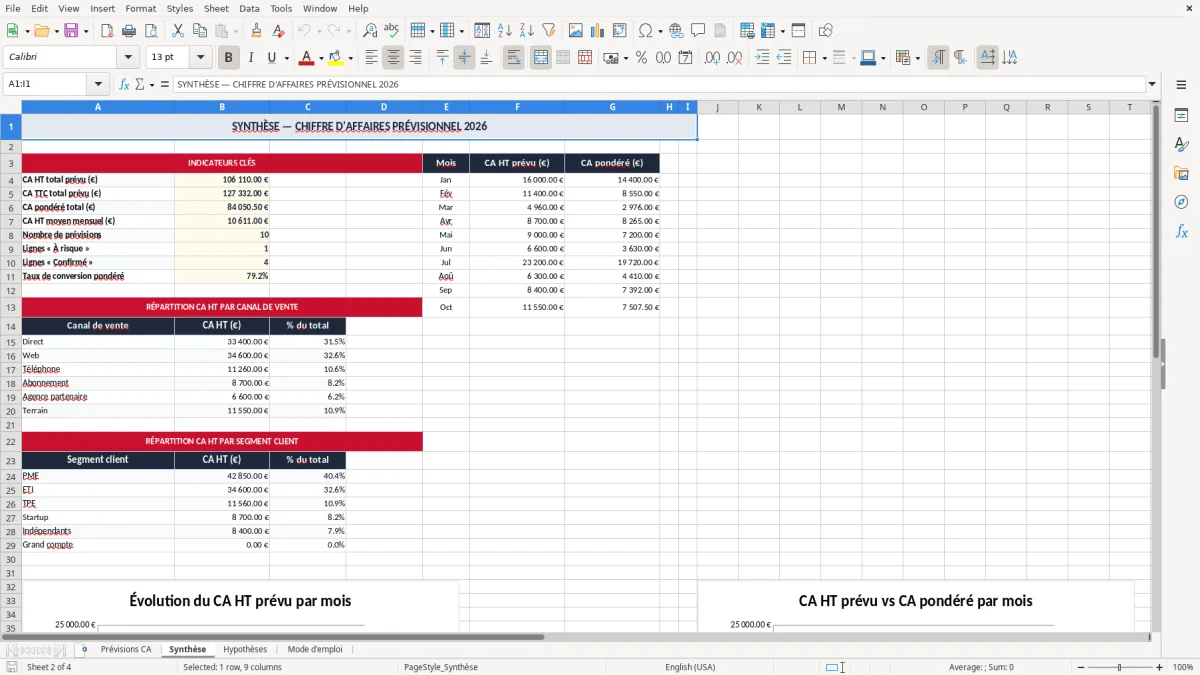Click Sort Ascending icon

point(505,31)
